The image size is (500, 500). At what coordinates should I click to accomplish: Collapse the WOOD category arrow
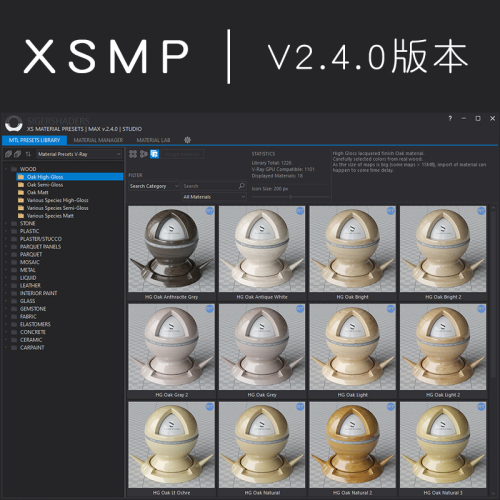(x=6, y=169)
